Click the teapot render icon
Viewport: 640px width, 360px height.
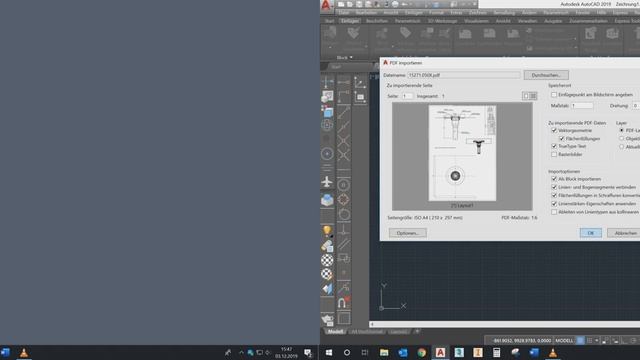(x=327, y=319)
